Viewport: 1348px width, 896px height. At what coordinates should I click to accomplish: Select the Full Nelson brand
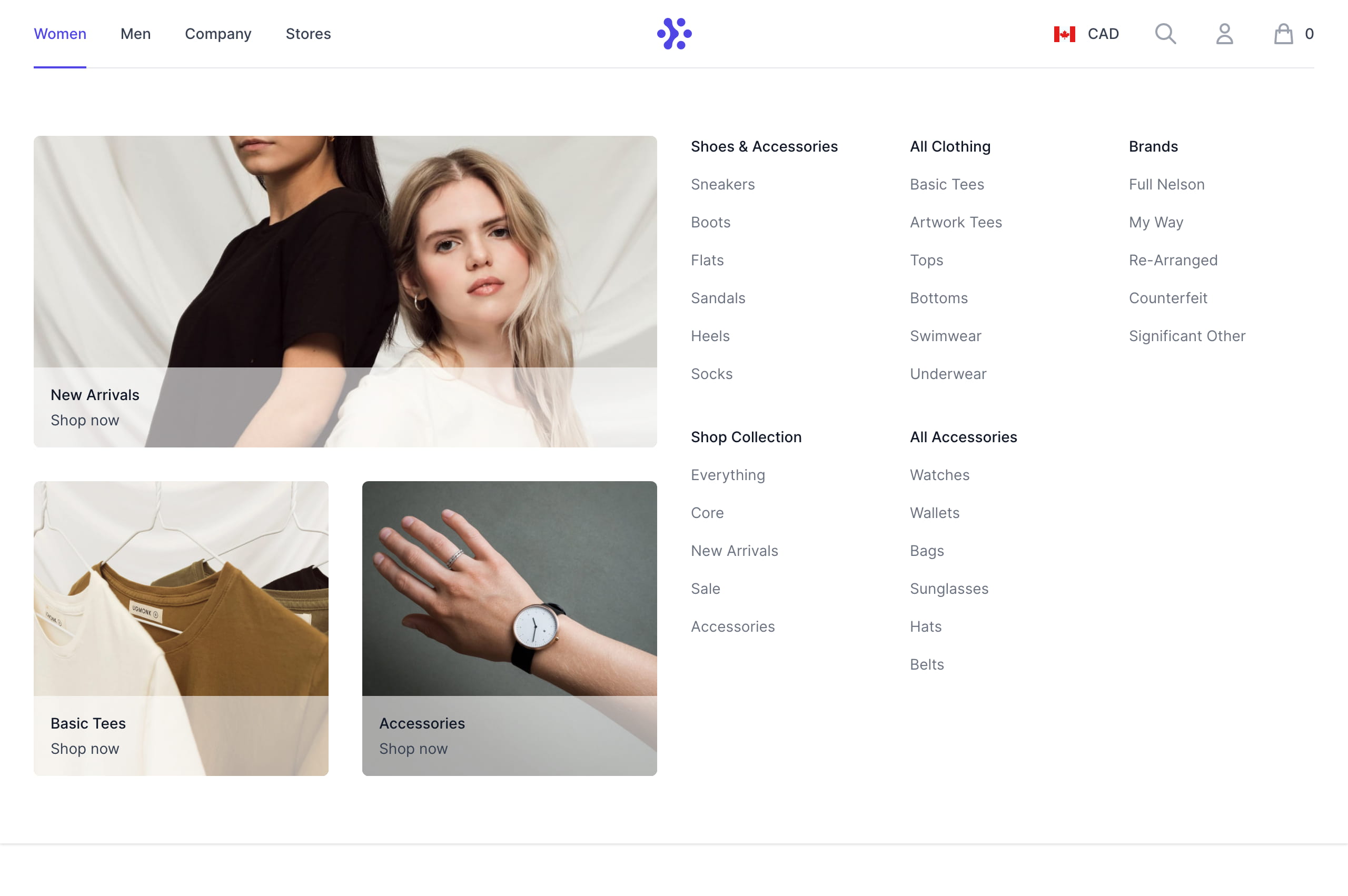1166,184
